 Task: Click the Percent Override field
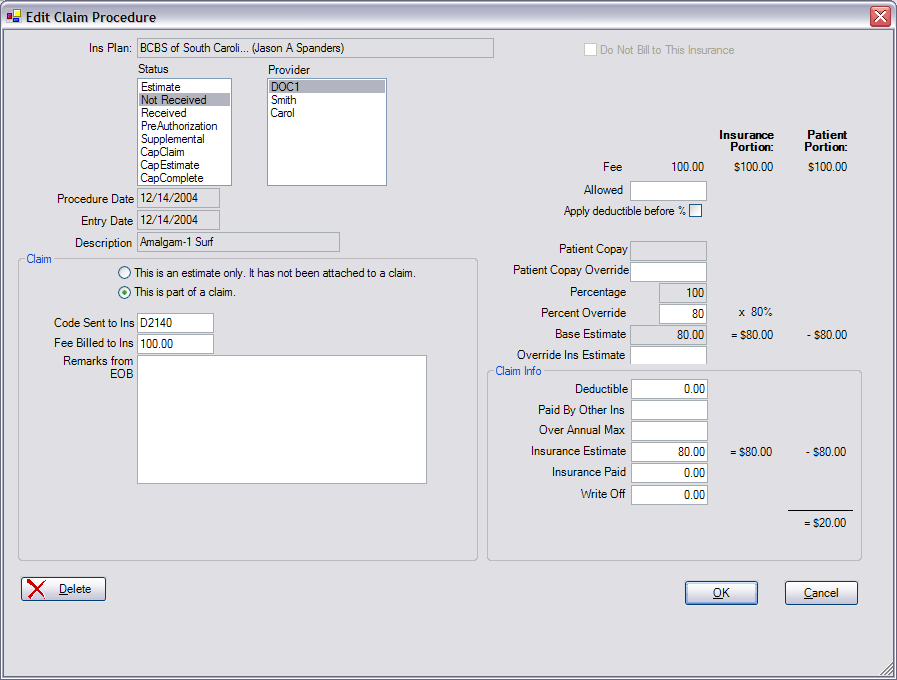coord(668,314)
